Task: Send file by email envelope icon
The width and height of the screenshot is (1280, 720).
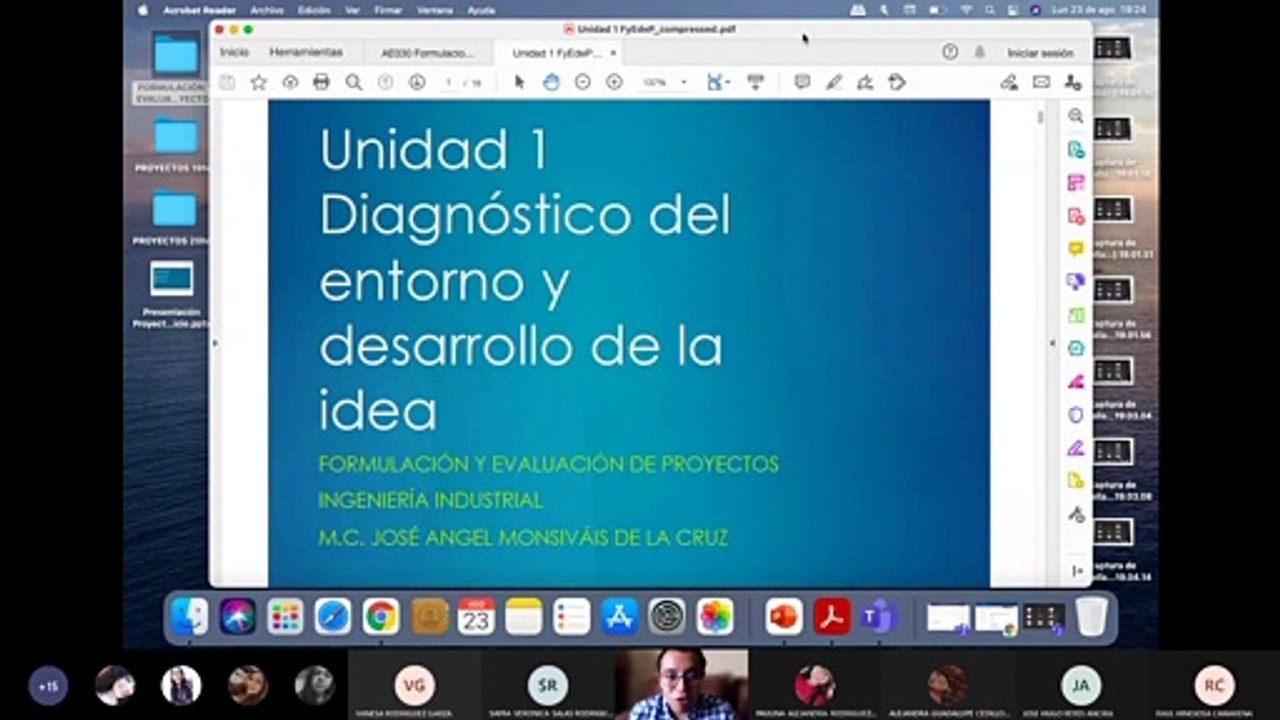Action: 1041,83
